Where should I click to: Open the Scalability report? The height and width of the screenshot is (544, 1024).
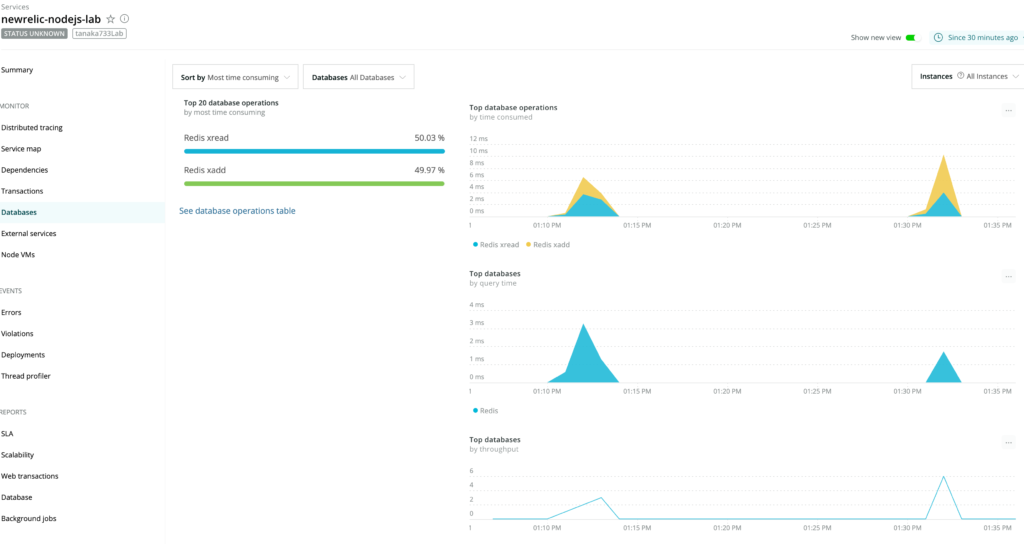pos(18,455)
